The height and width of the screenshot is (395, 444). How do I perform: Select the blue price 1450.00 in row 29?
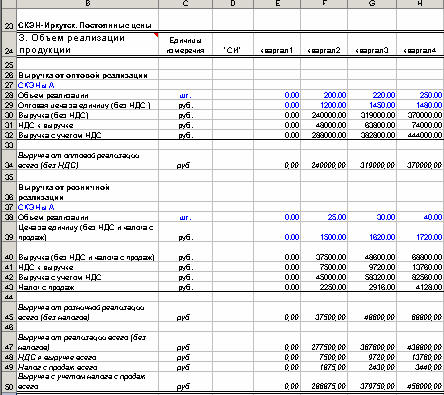(x=382, y=105)
